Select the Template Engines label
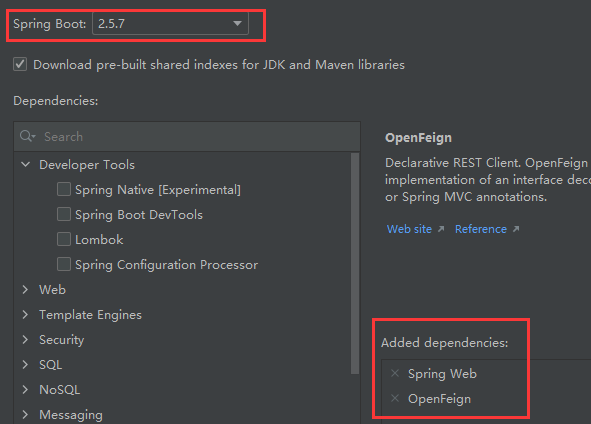Screen dimensions: 591x424 point(90,315)
